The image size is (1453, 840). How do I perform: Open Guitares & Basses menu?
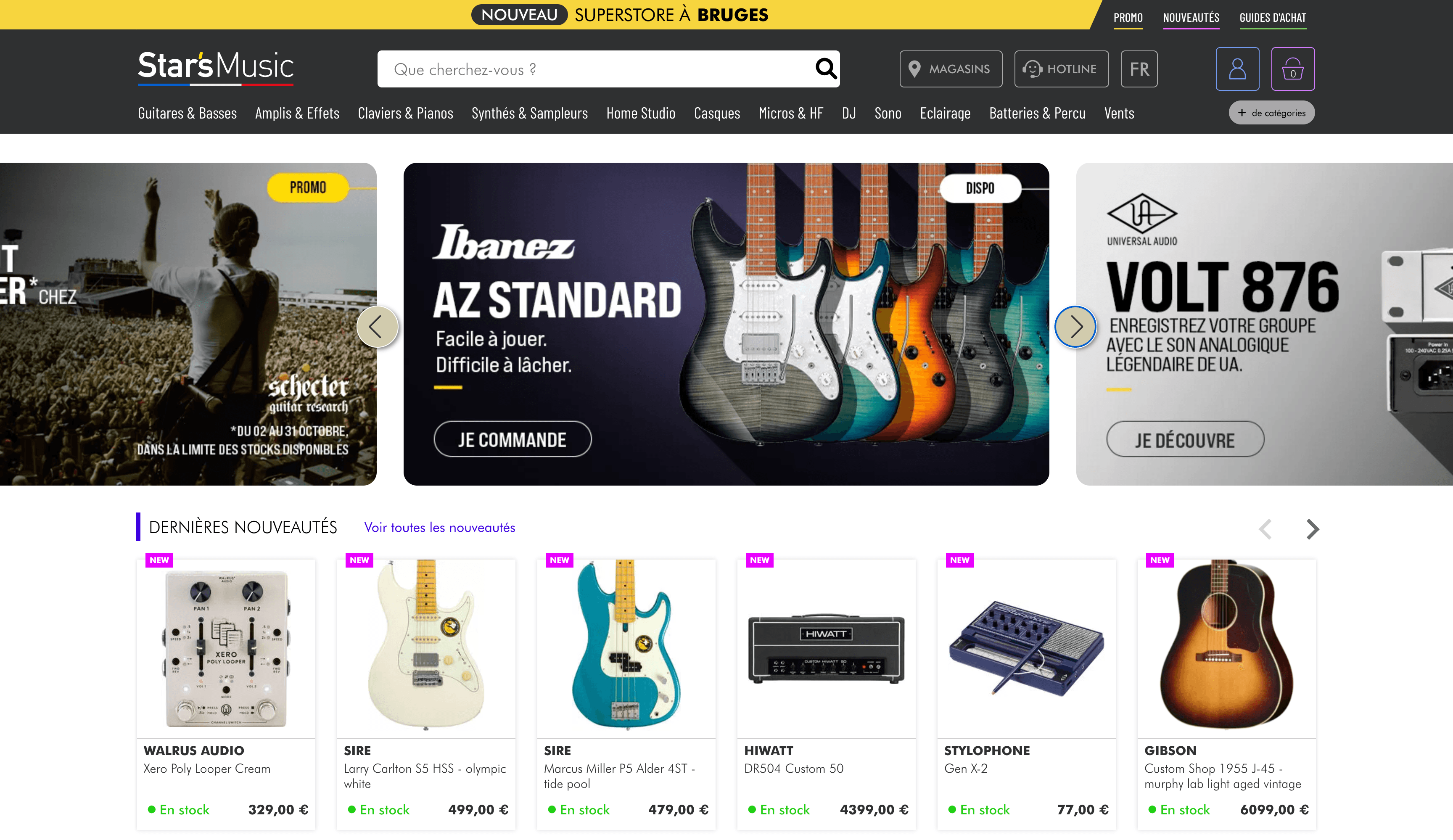pos(188,114)
